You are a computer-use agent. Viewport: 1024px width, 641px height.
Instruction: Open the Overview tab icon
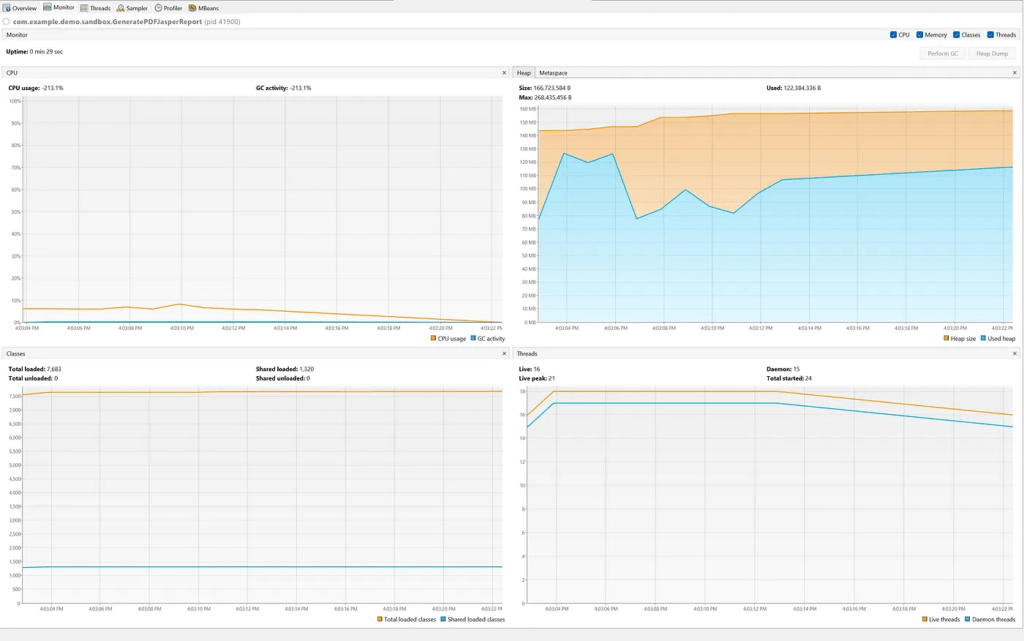coord(7,8)
